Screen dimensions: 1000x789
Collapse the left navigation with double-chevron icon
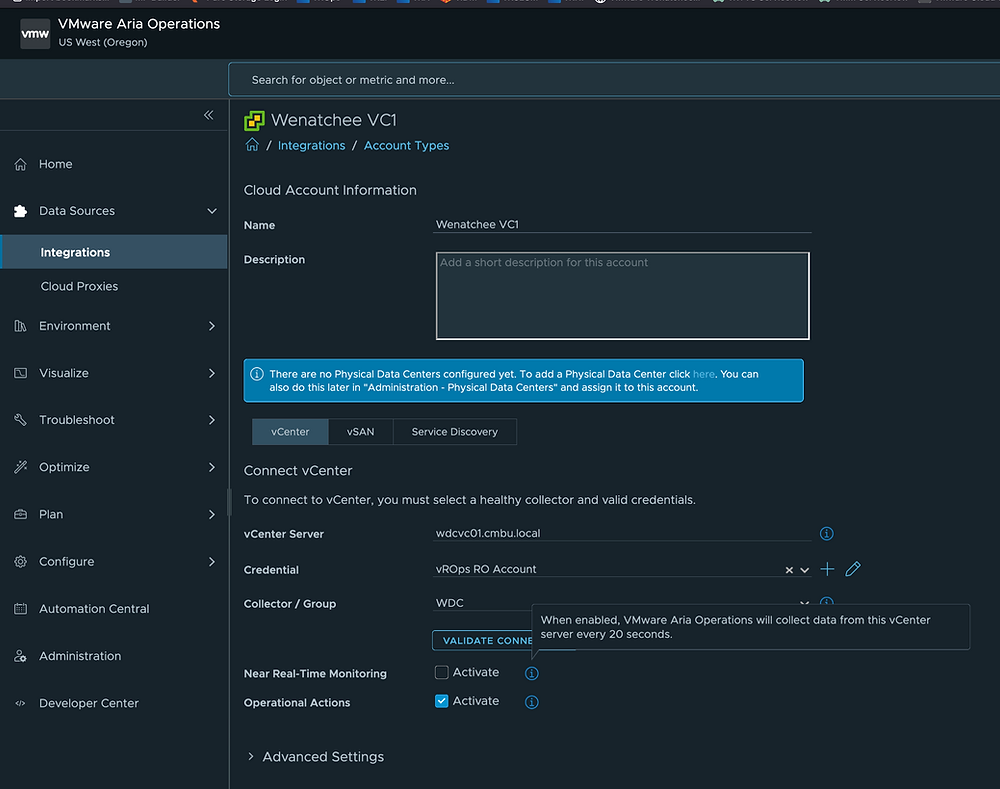pos(209,115)
